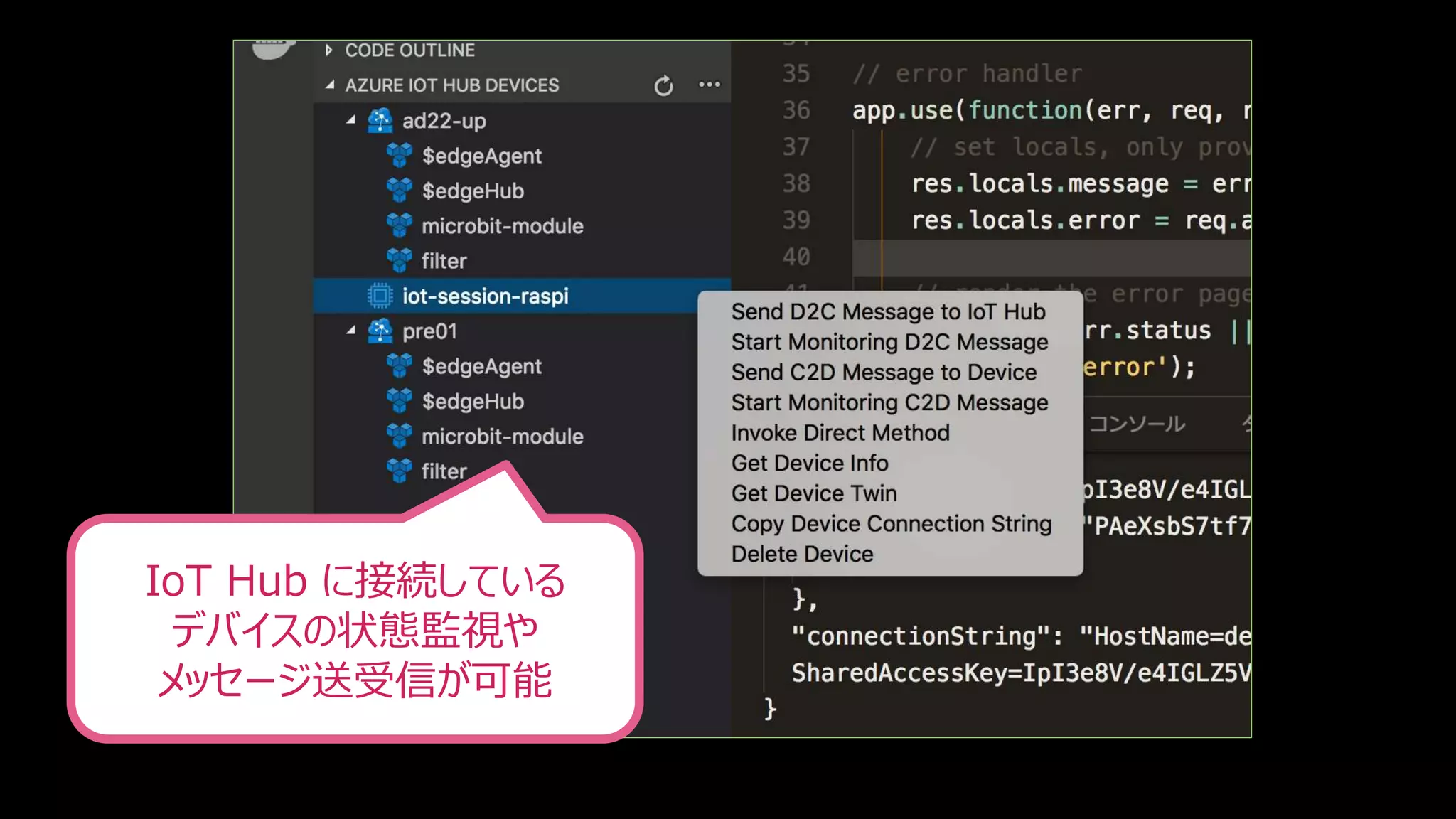Collapse the Azure IoT Hub Devices section

[329, 85]
